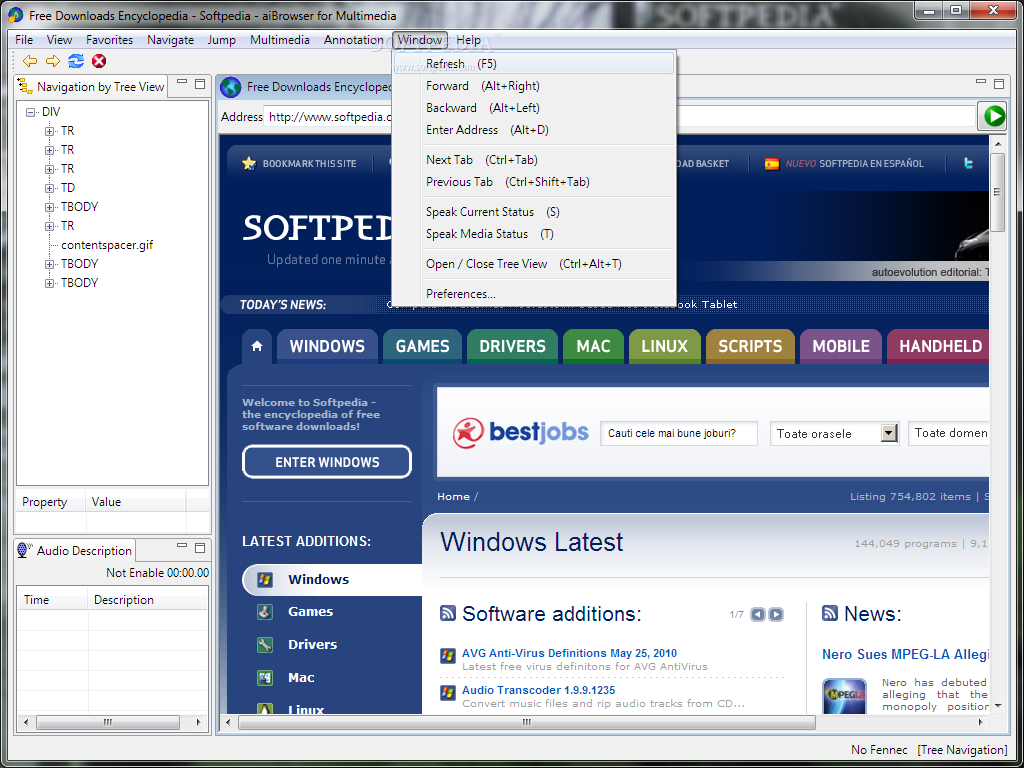Click the home icon tab on Softpedia

click(x=257, y=346)
